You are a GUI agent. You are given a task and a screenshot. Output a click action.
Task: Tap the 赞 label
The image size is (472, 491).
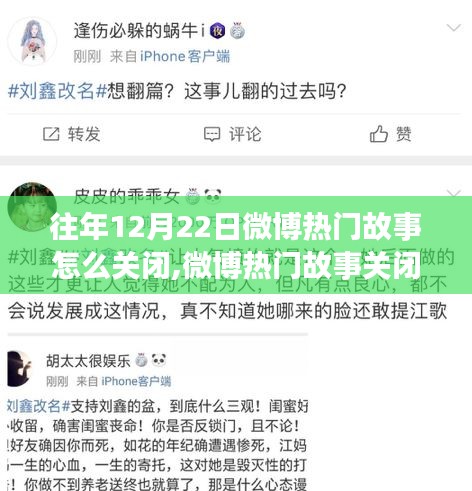(404, 134)
